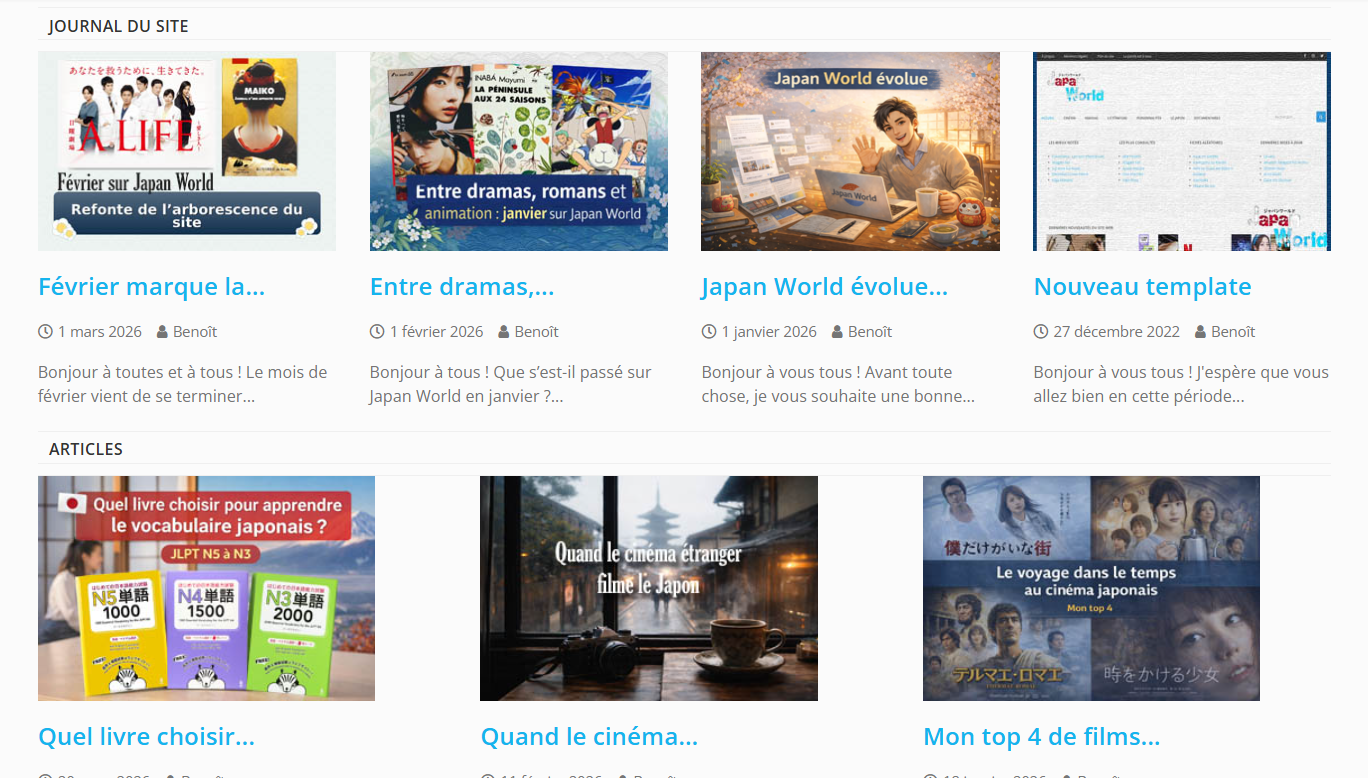Click the time travel Japanese cinema thumbnail
Image resolution: width=1368 pixels, height=778 pixels.
[x=1091, y=588]
